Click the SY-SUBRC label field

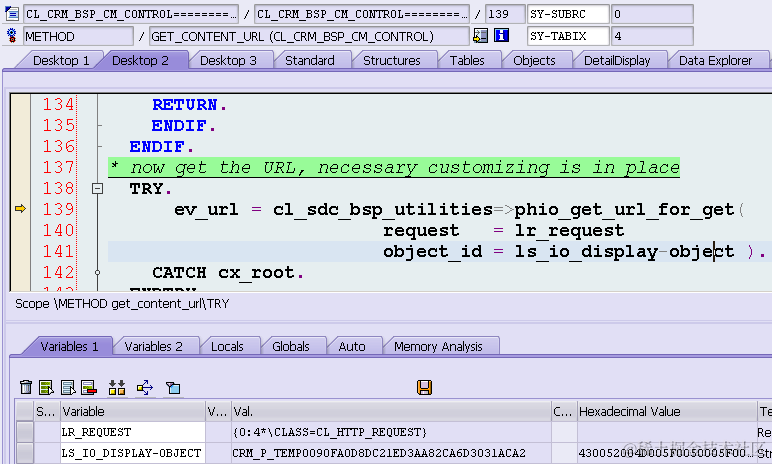coord(568,14)
